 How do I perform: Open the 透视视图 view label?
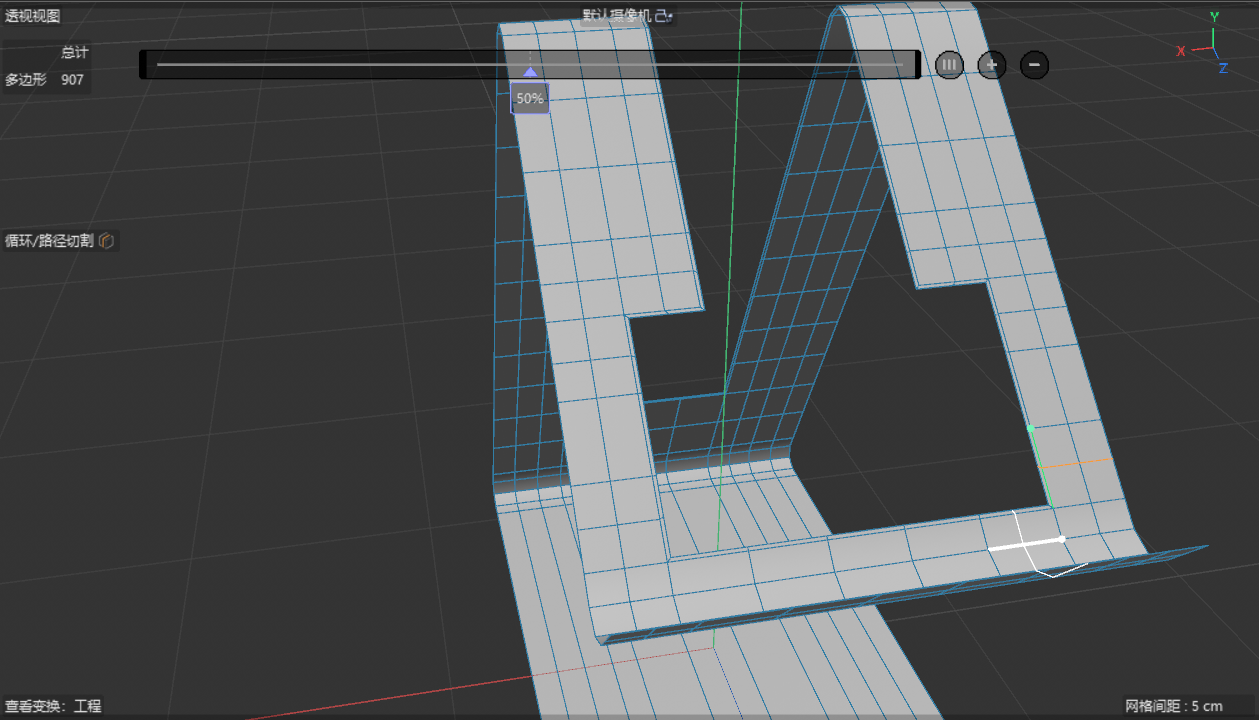[33, 16]
